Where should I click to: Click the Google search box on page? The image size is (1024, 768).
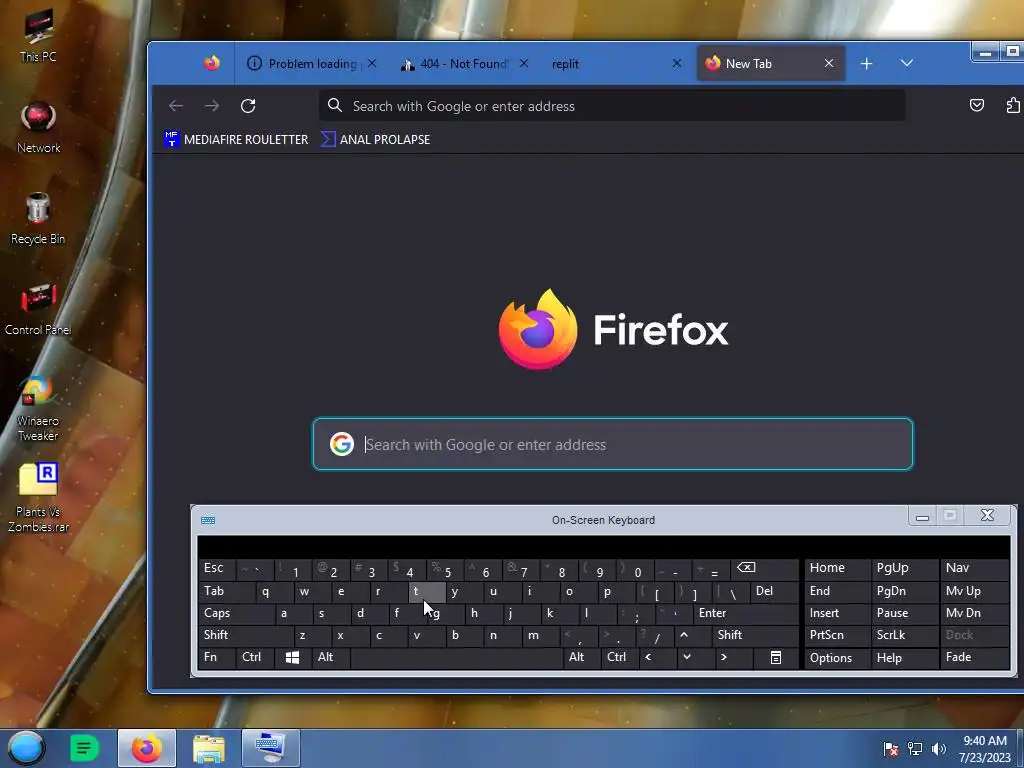(613, 444)
